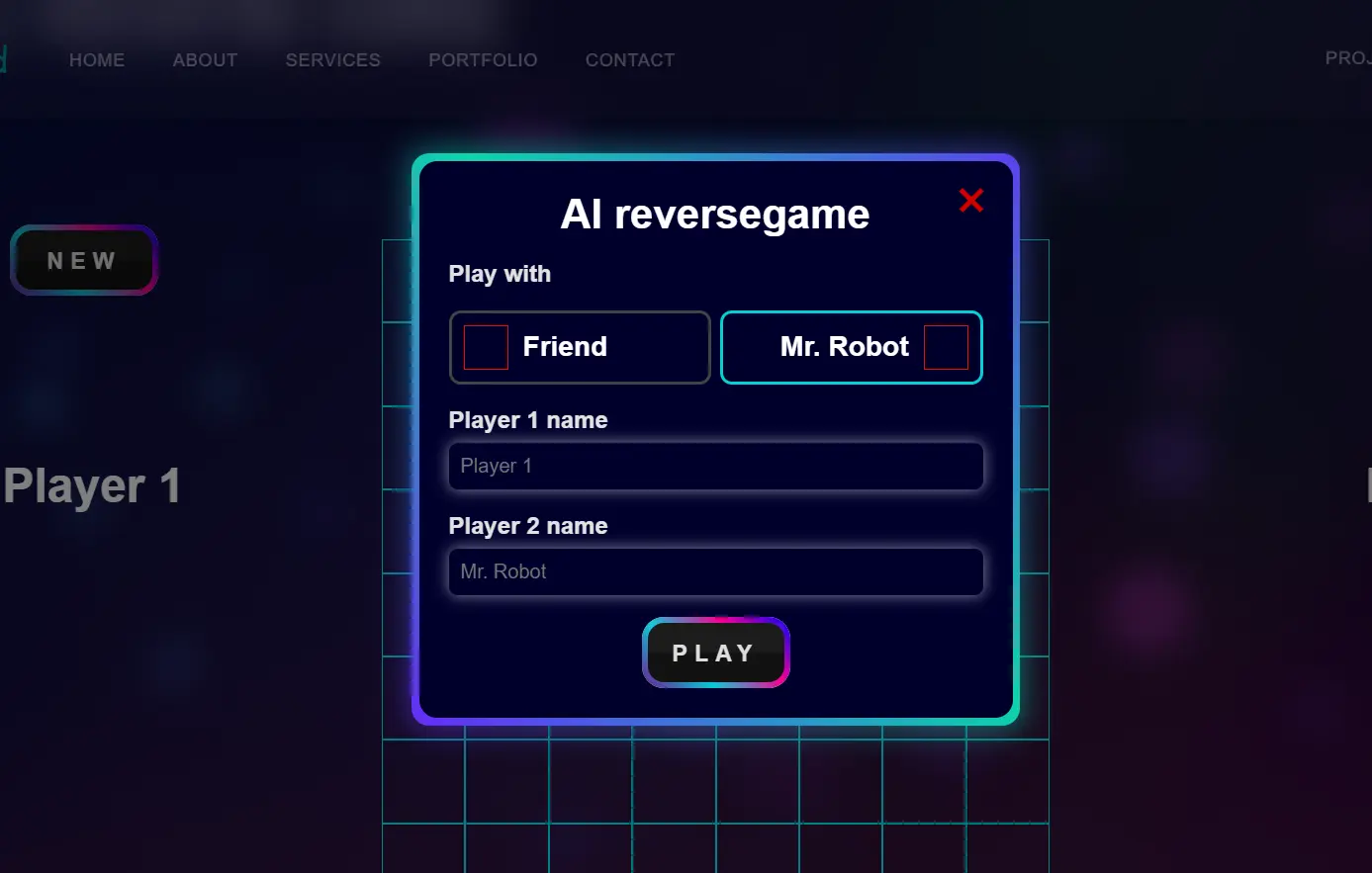Click the AI reversegame dialog title

tap(714, 215)
